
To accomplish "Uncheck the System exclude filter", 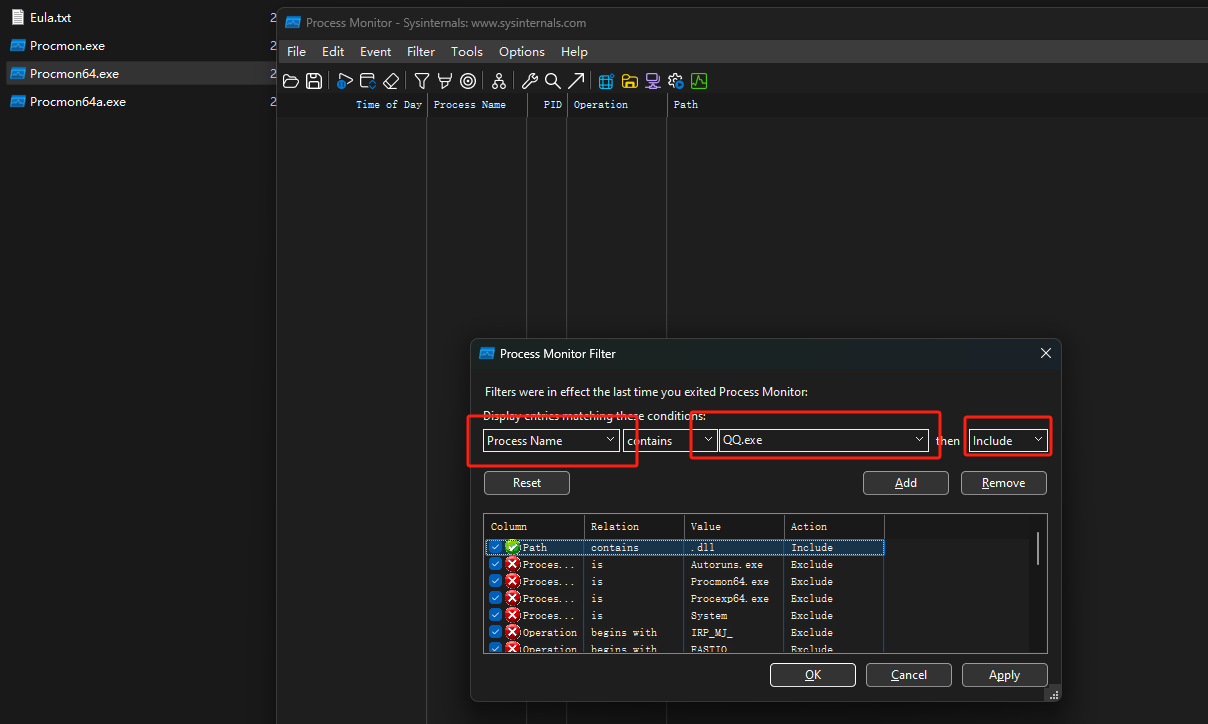I will [x=495, y=615].
